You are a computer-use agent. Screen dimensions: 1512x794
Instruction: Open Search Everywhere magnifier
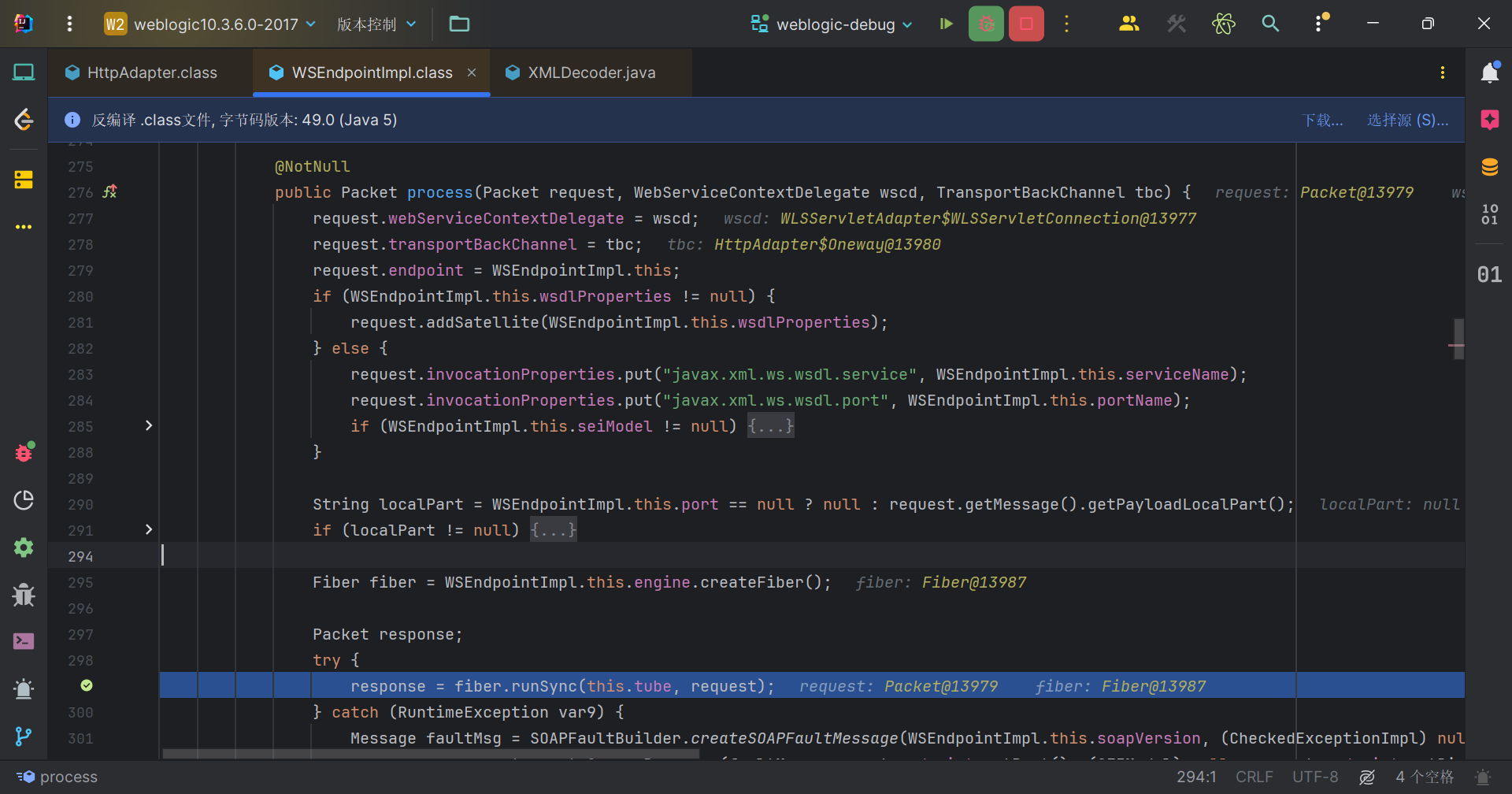1270,24
